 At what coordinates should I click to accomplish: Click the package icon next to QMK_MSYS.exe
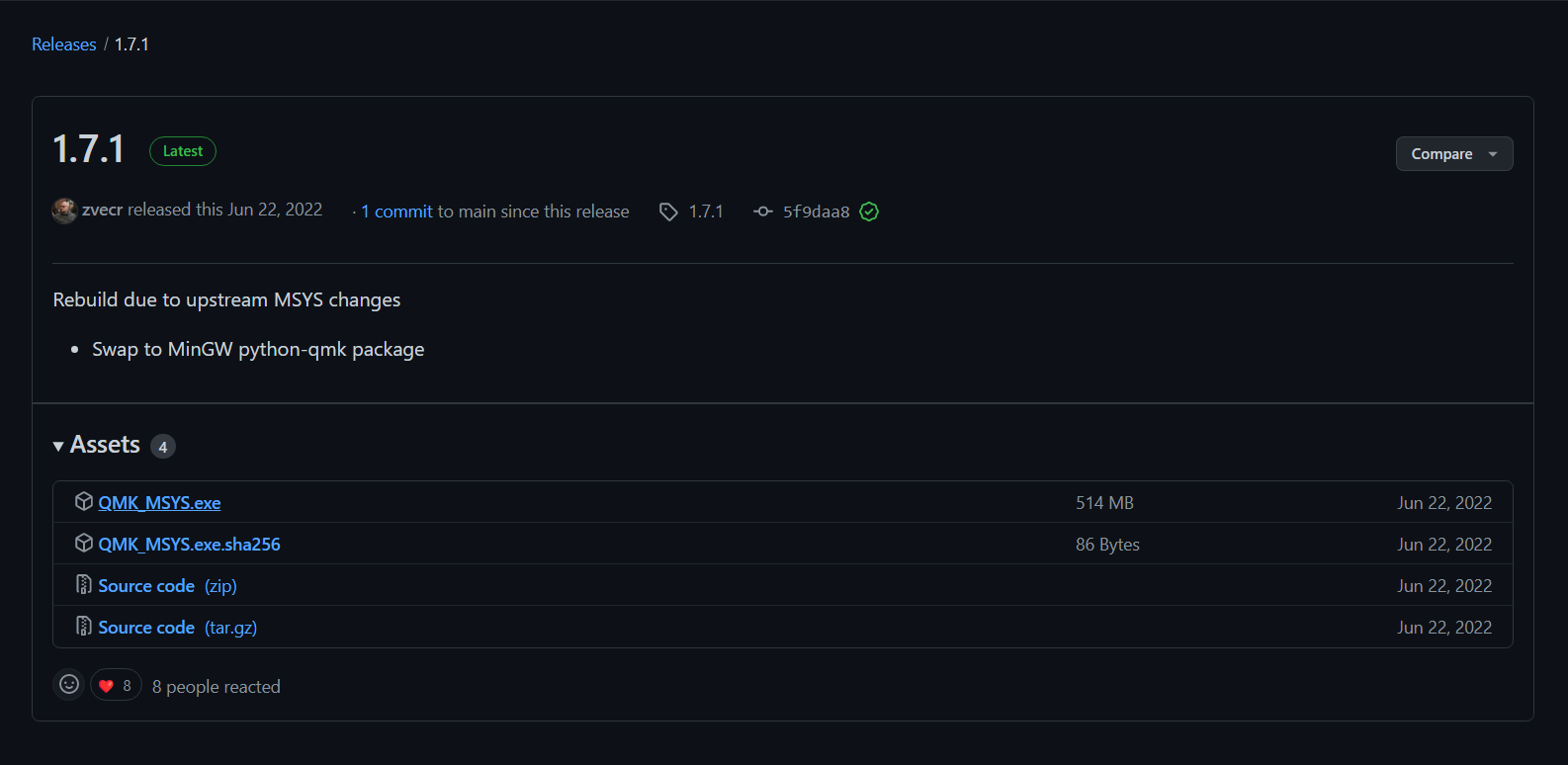pos(84,502)
